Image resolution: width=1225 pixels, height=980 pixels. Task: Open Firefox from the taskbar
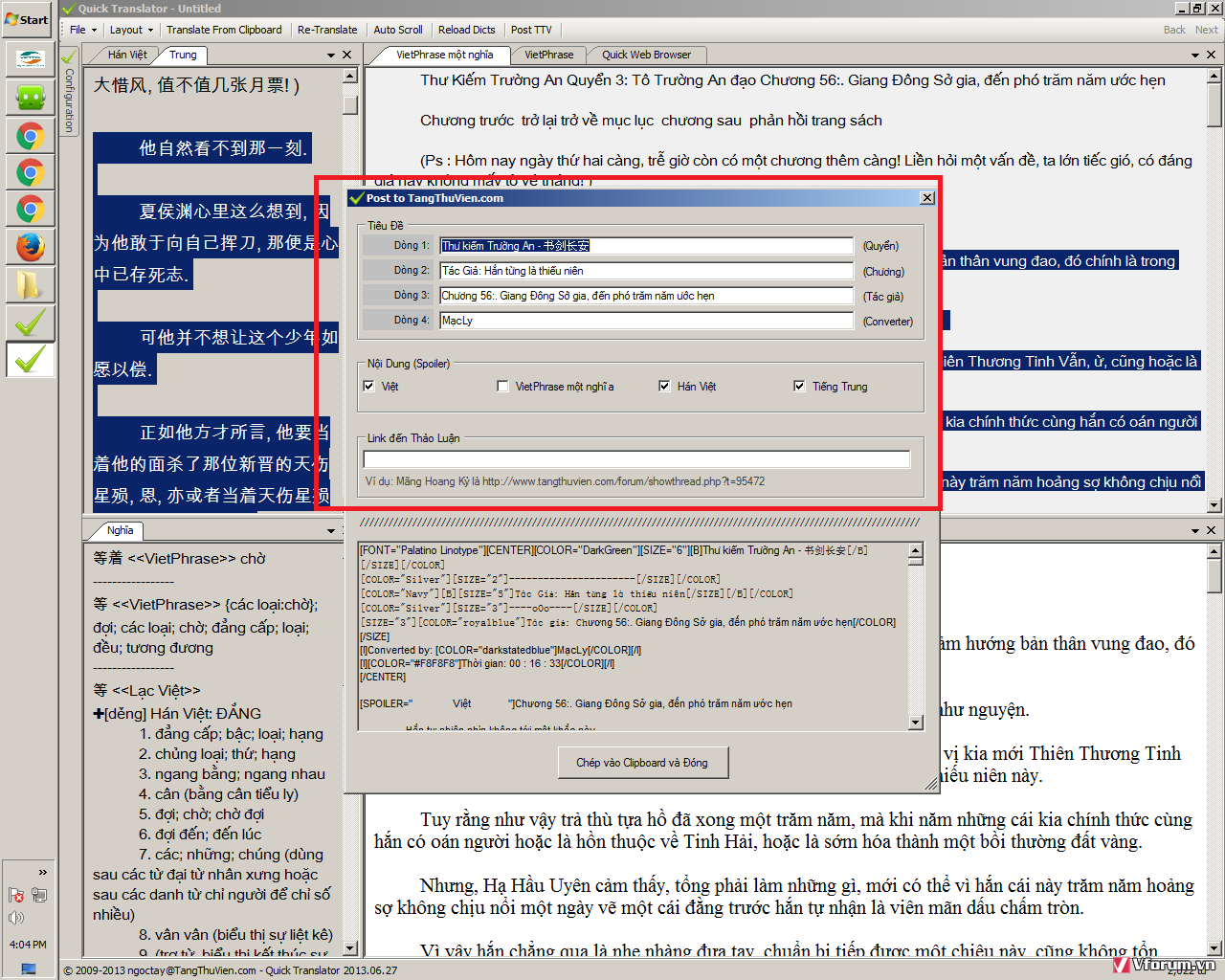click(30, 247)
